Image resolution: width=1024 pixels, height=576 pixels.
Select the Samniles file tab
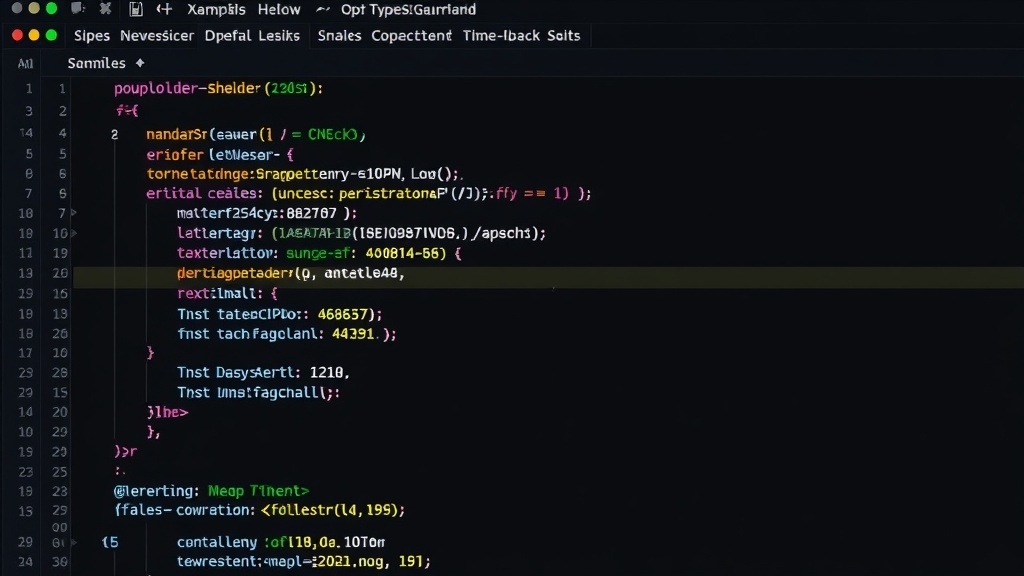pos(97,63)
